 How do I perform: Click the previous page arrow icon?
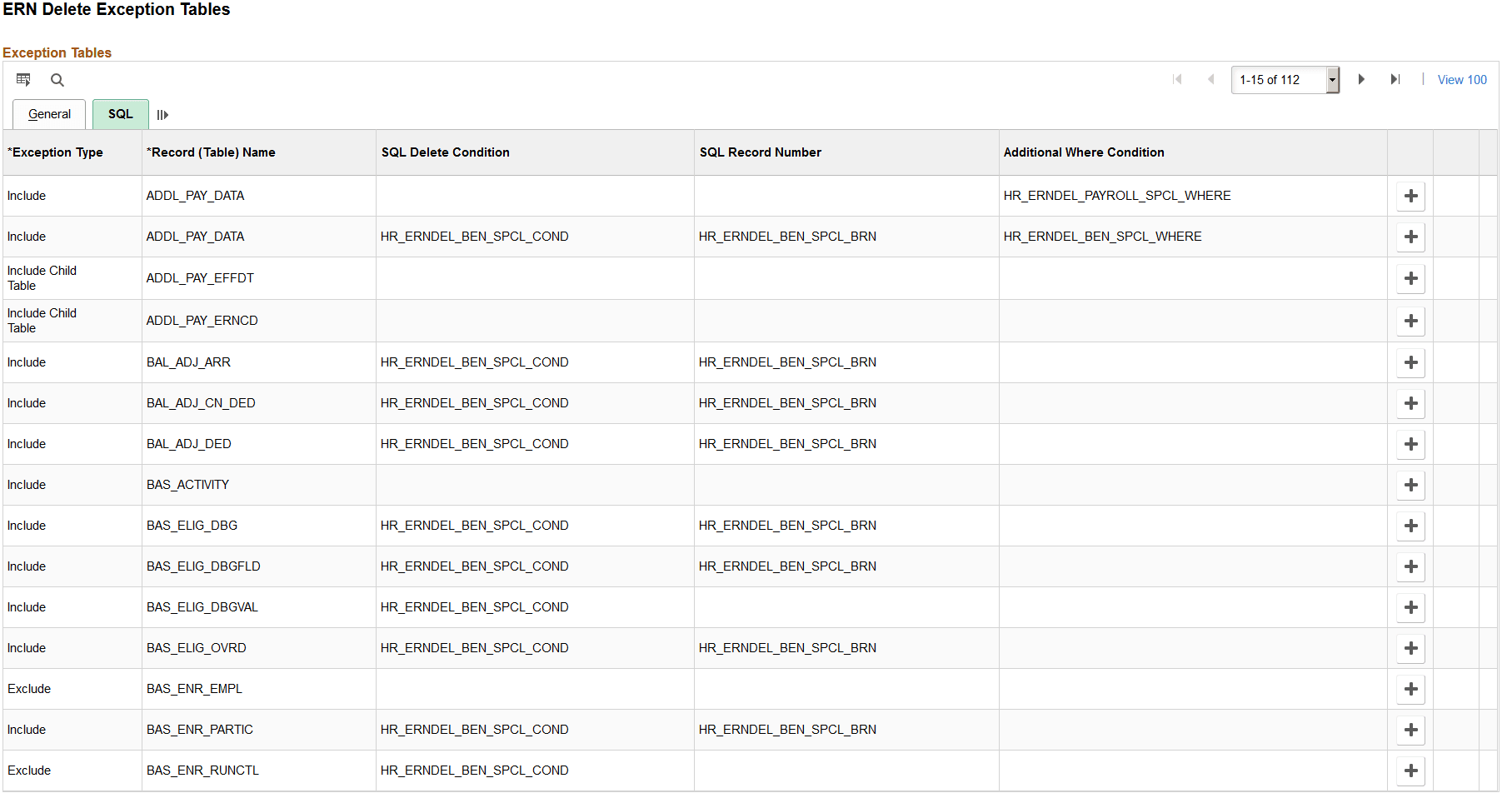[x=1211, y=79]
